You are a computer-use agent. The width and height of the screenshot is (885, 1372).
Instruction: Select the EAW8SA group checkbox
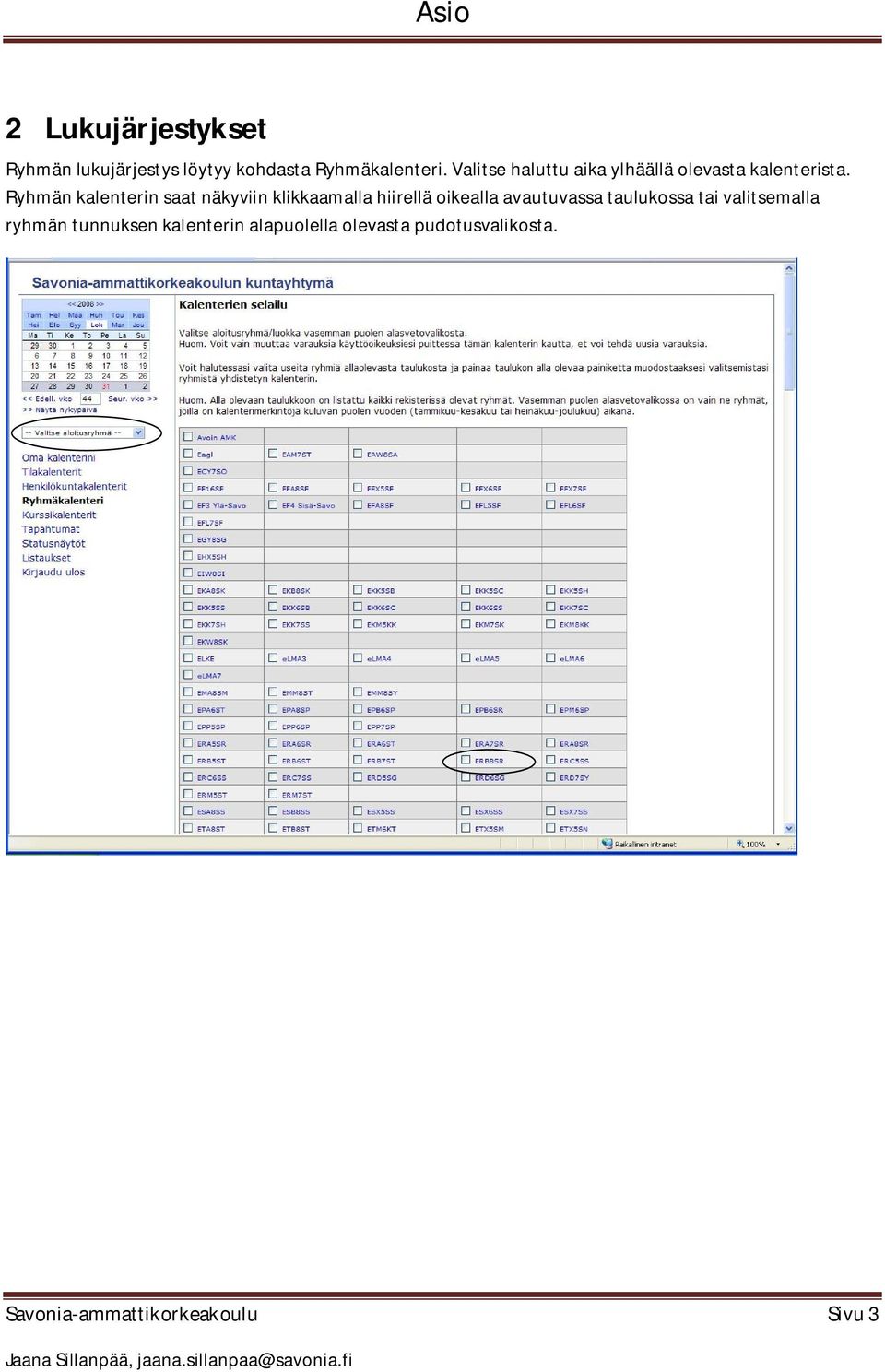point(358,454)
